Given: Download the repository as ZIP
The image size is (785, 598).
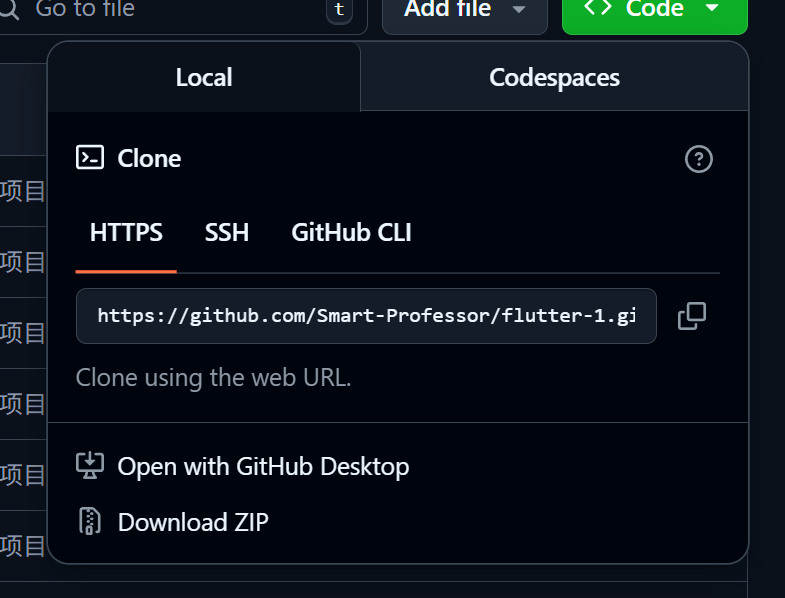Looking at the screenshot, I should (x=193, y=522).
